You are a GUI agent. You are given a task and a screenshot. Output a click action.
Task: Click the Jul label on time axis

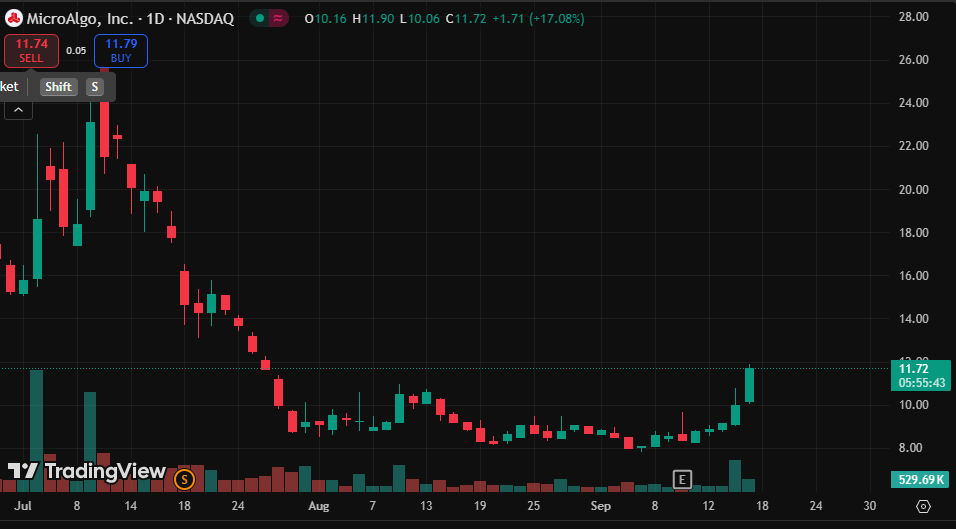click(23, 506)
